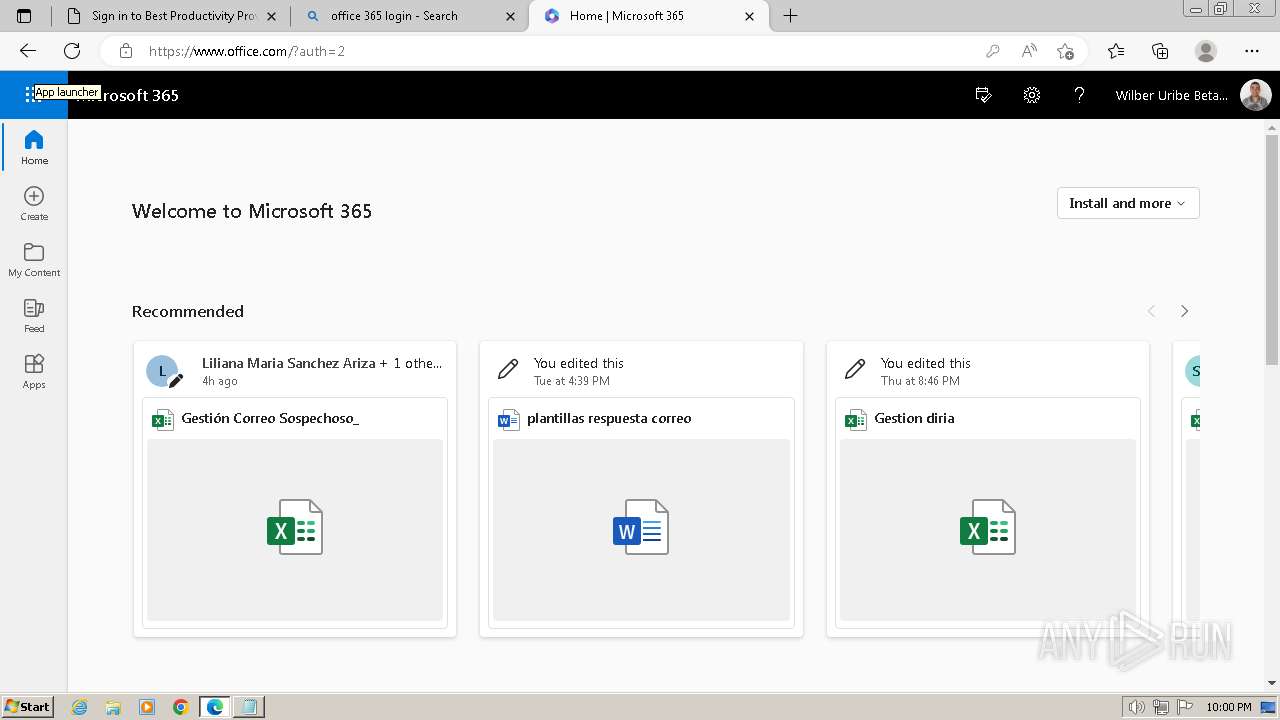Click the 'Thu at 8:46 PM' edit timestamp
Viewport: 1280px width, 720px height.
coord(920,381)
